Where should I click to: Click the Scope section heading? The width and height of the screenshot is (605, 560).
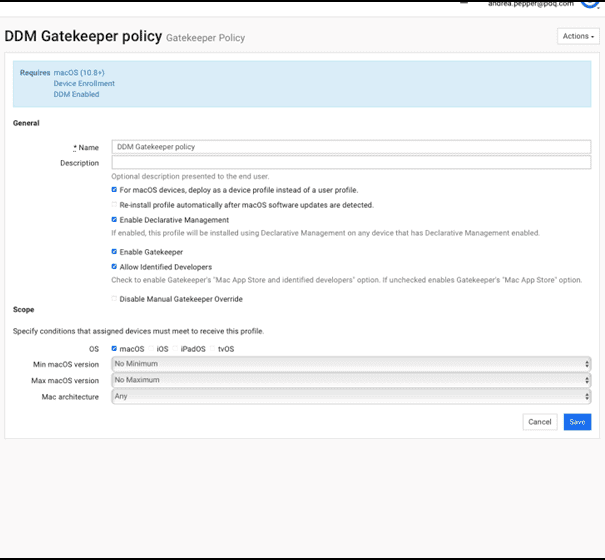[x=24, y=310]
